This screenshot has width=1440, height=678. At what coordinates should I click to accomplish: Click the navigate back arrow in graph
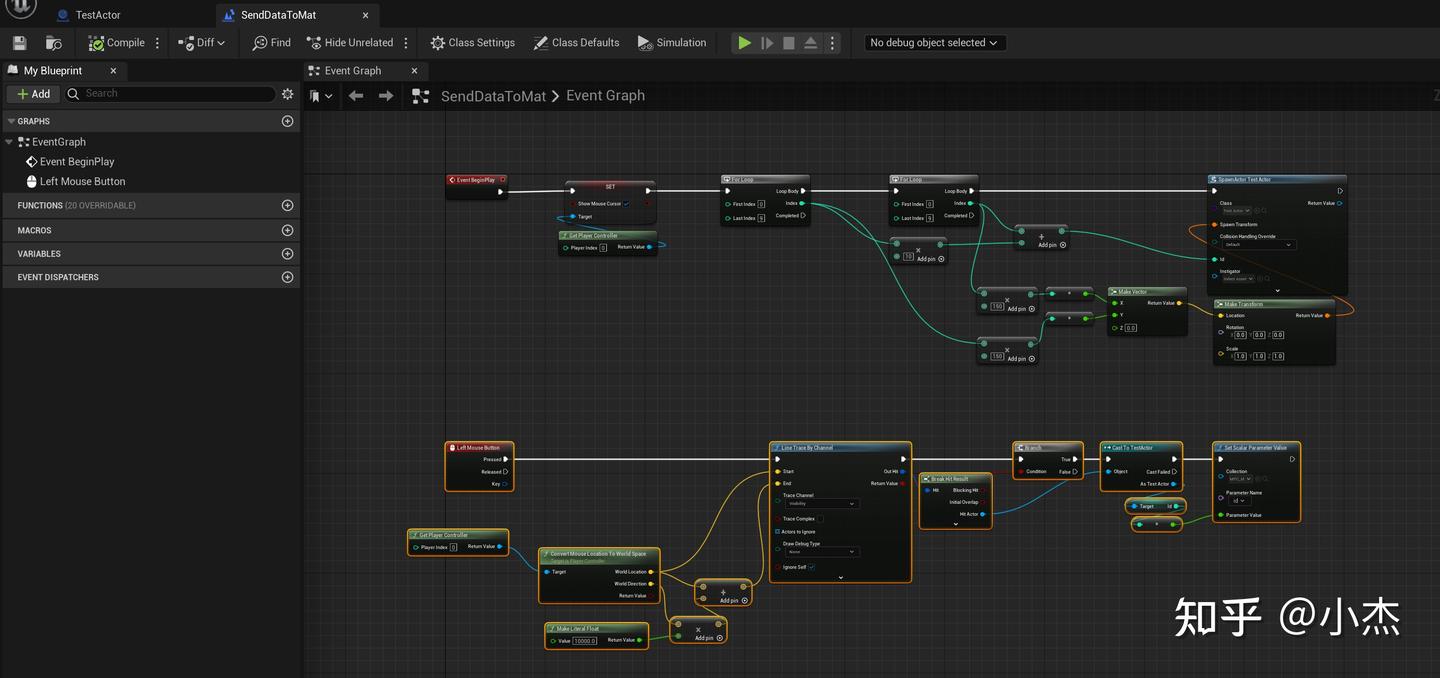356,96
